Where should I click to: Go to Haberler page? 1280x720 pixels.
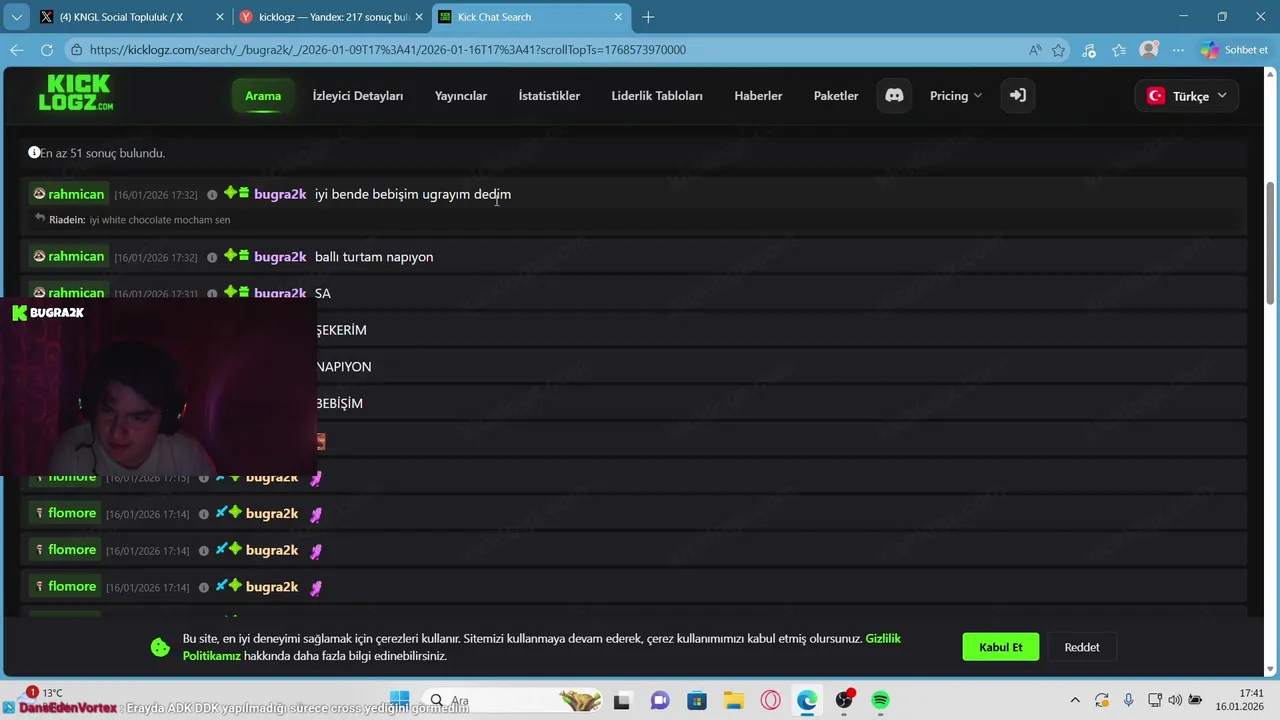pos(758,96)
